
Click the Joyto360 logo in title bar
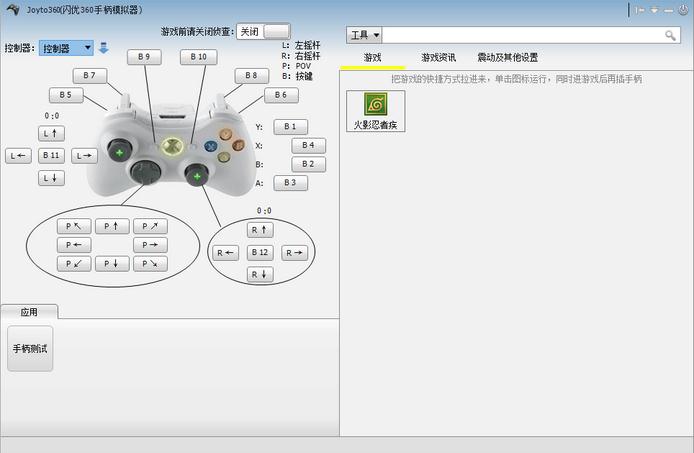12,9
